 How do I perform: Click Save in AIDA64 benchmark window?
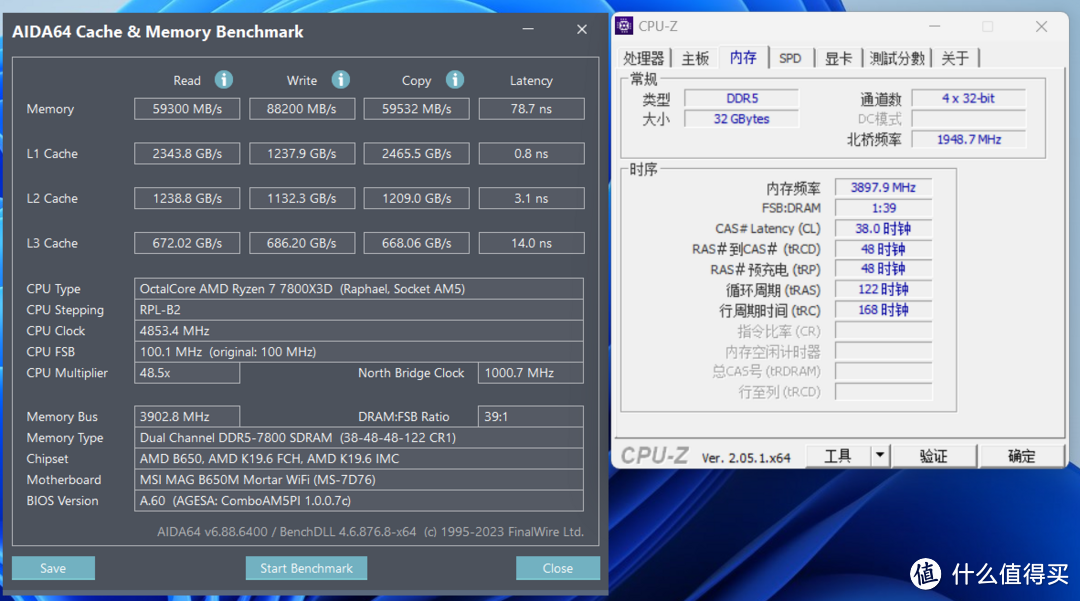coord(53,567)
